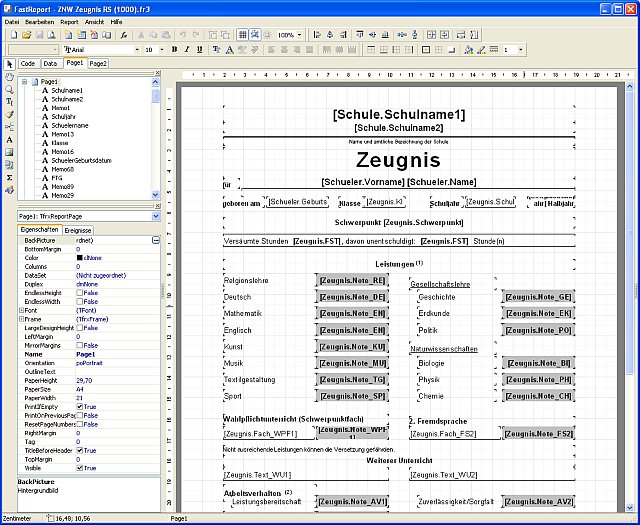
Task: Insert a system sum text object
Action: click(9, 178)
